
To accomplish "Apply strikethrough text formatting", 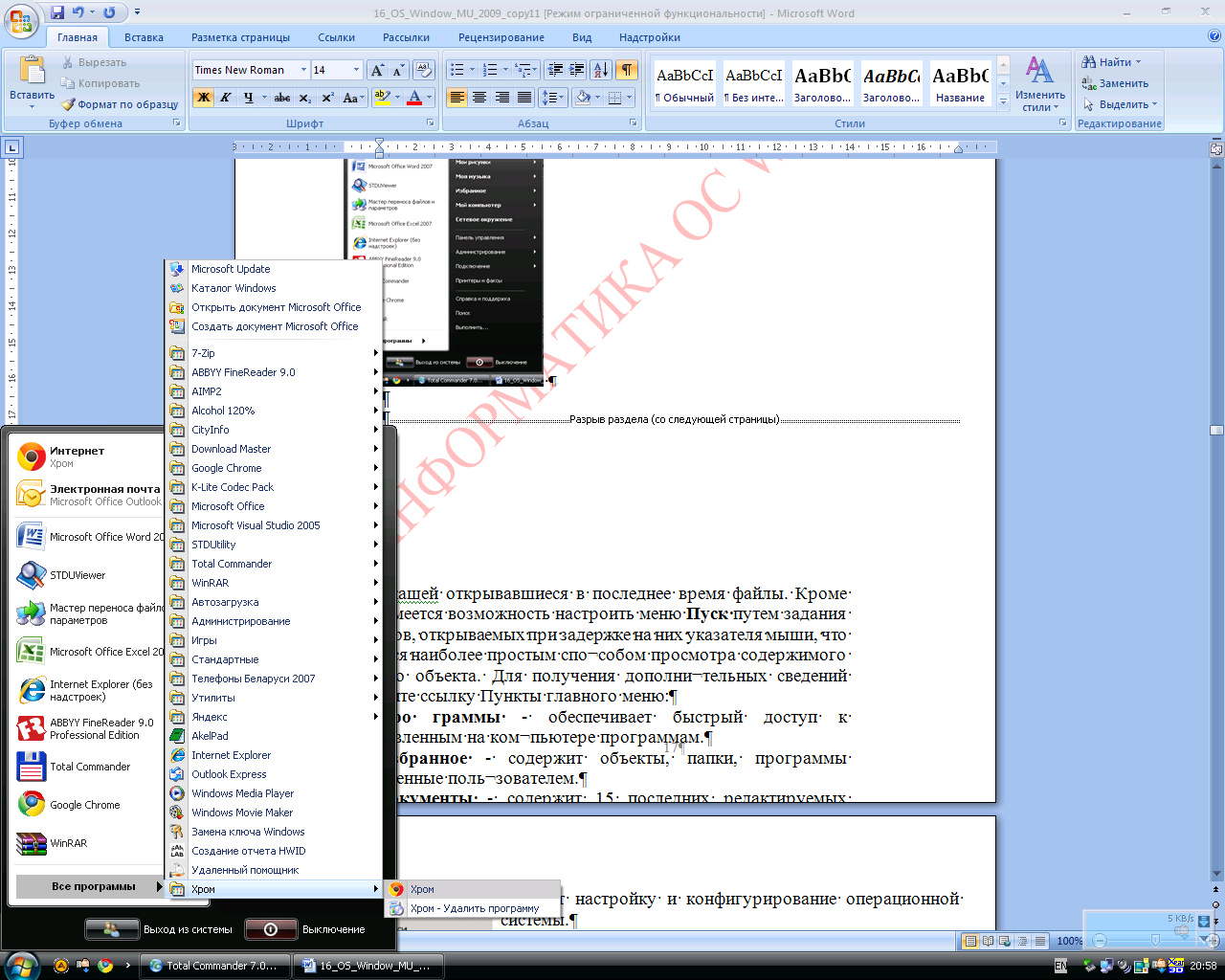I will click(x=282, y=98).
